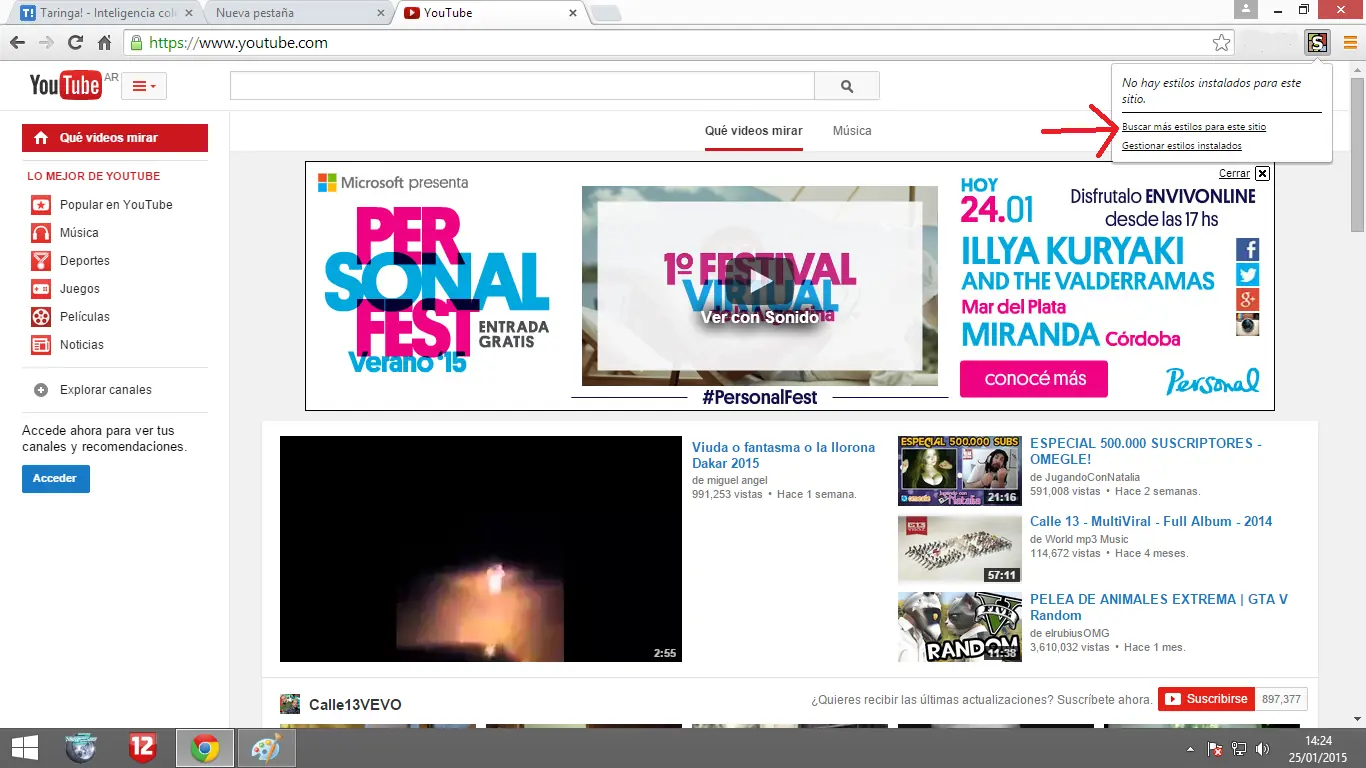The height and width of the screenshot is (768, 1366).
Task: Open the Instagram icon in the ad
Action: pyautogui.click(x=1247, y=324)
